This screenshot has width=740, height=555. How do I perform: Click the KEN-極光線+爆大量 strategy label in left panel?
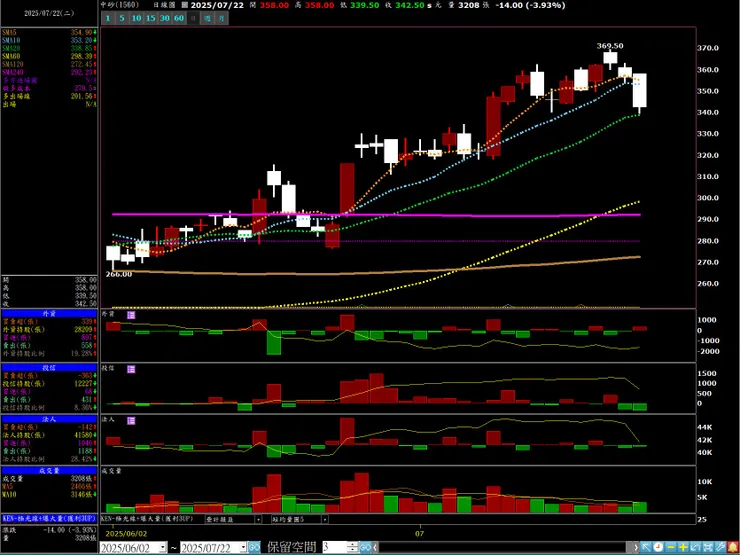click(x=49, y=518)
